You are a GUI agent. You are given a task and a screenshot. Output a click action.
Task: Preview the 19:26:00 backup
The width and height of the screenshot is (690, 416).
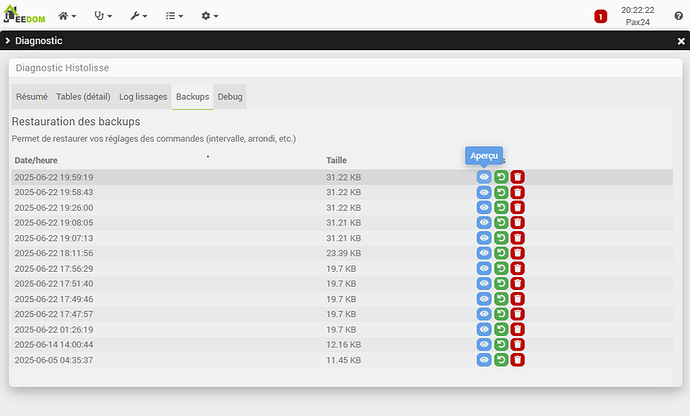coord(484,207)
